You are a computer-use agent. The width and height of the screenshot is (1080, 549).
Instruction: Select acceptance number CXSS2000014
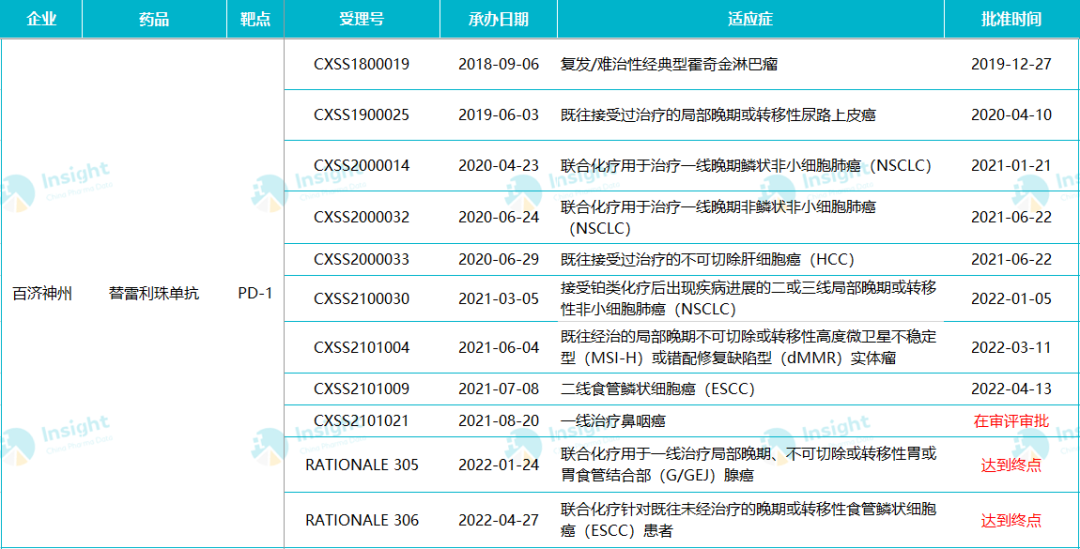click(361, 166)
